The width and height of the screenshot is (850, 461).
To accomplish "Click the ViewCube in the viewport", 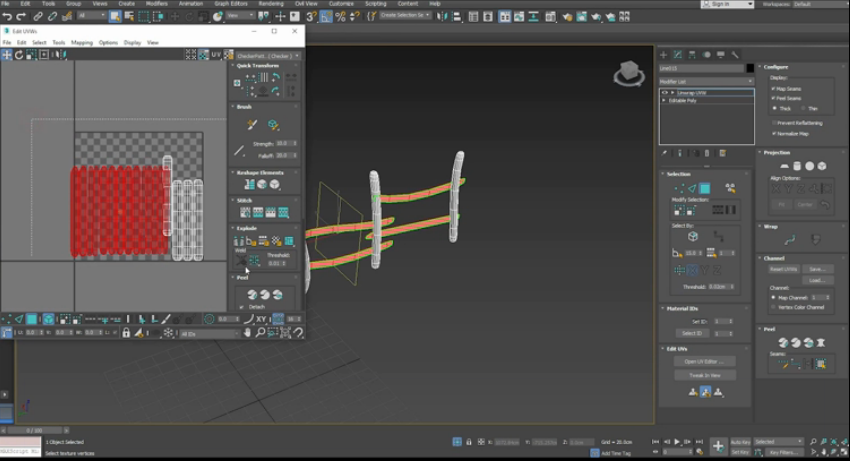I will pyautogui.click(x=629, y=74).
